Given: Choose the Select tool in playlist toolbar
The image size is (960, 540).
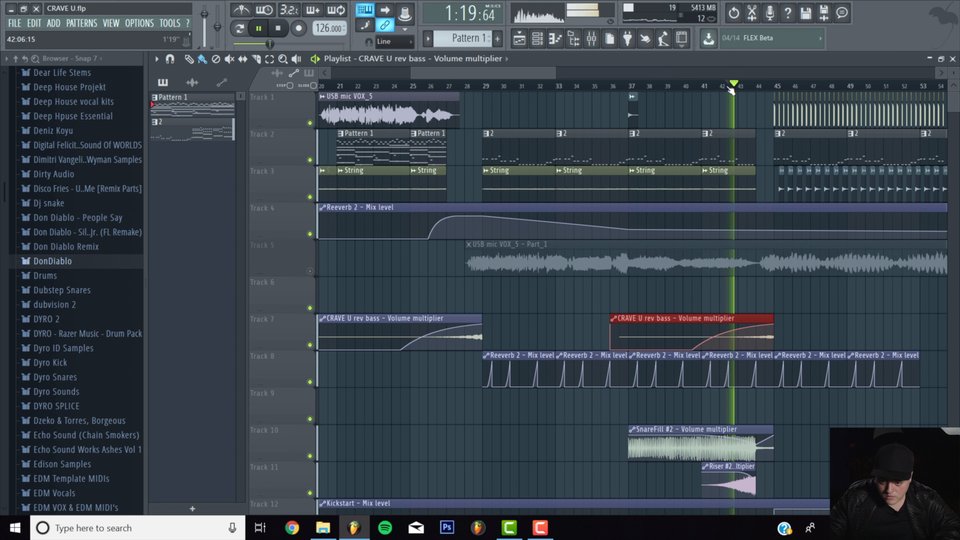Looking at the screenshot, I should click(269, 59).
